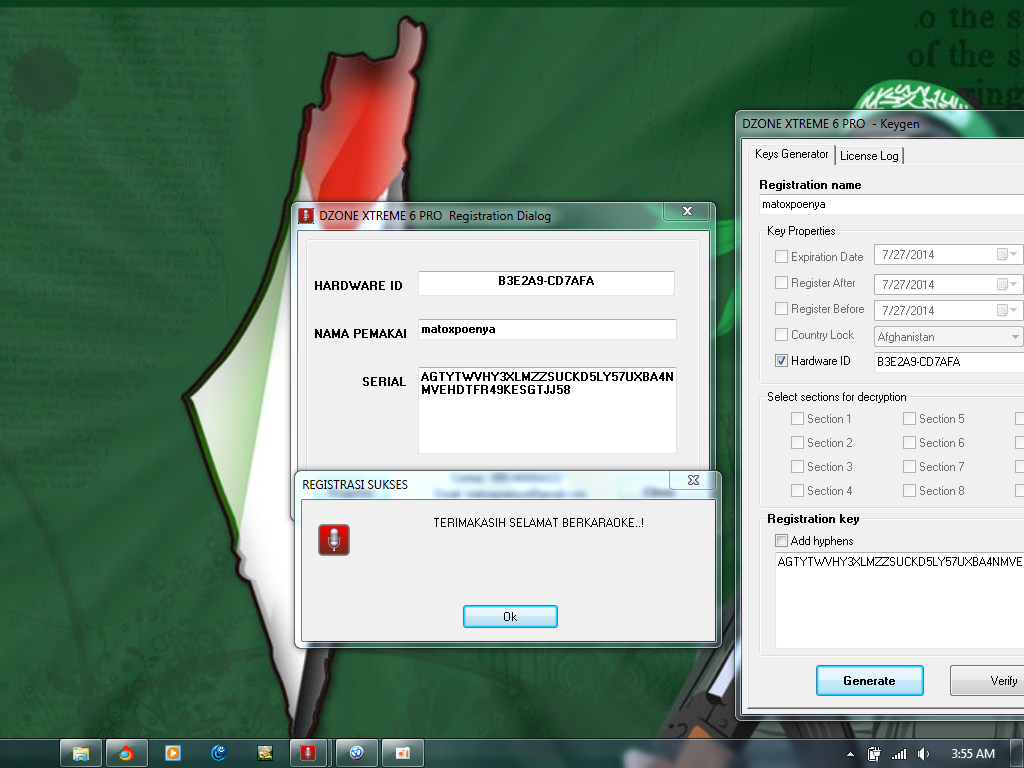Click the Generate button in Keygen

[869, 680]
